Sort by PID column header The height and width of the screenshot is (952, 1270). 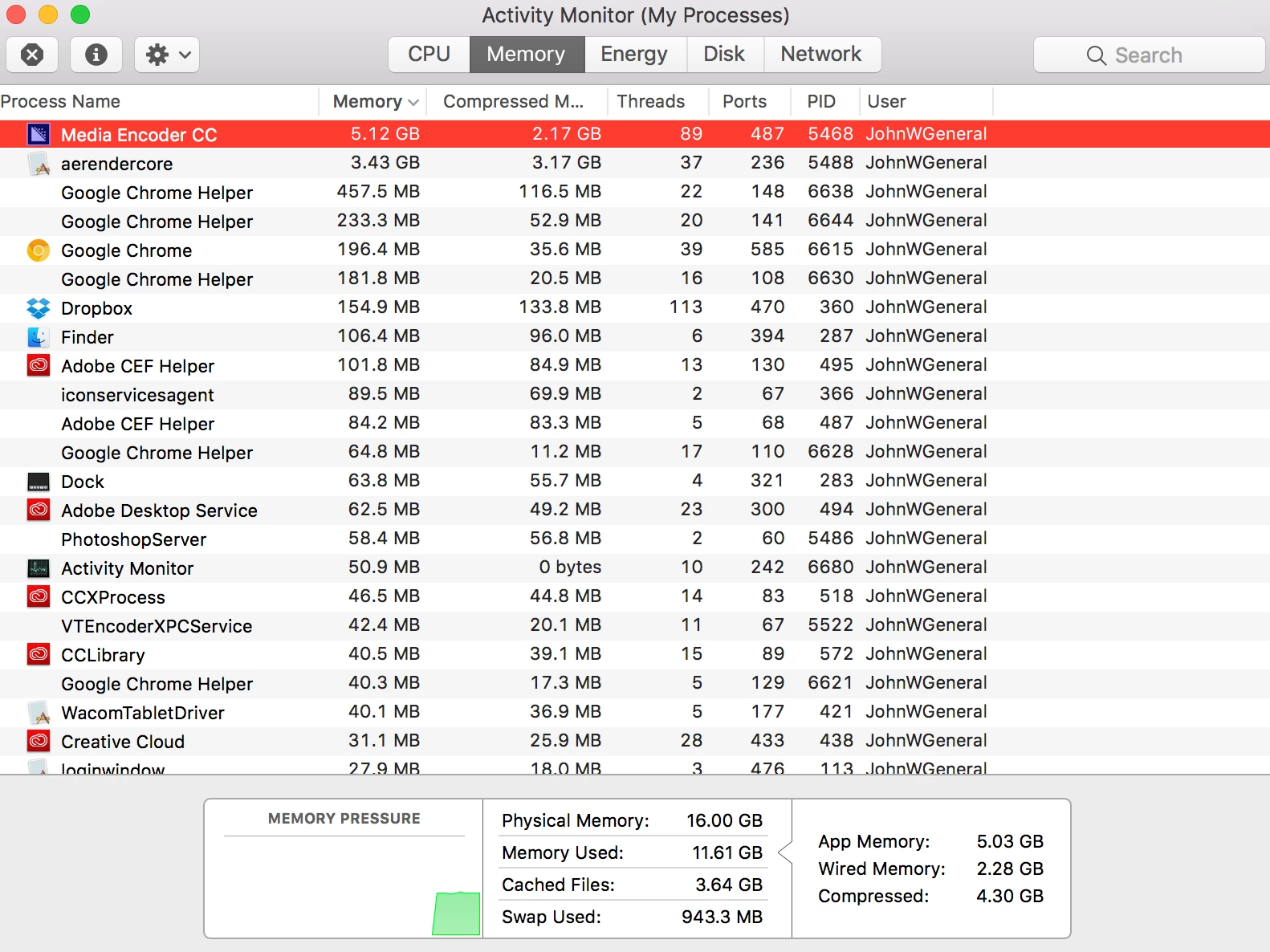(x=824, y=101)
